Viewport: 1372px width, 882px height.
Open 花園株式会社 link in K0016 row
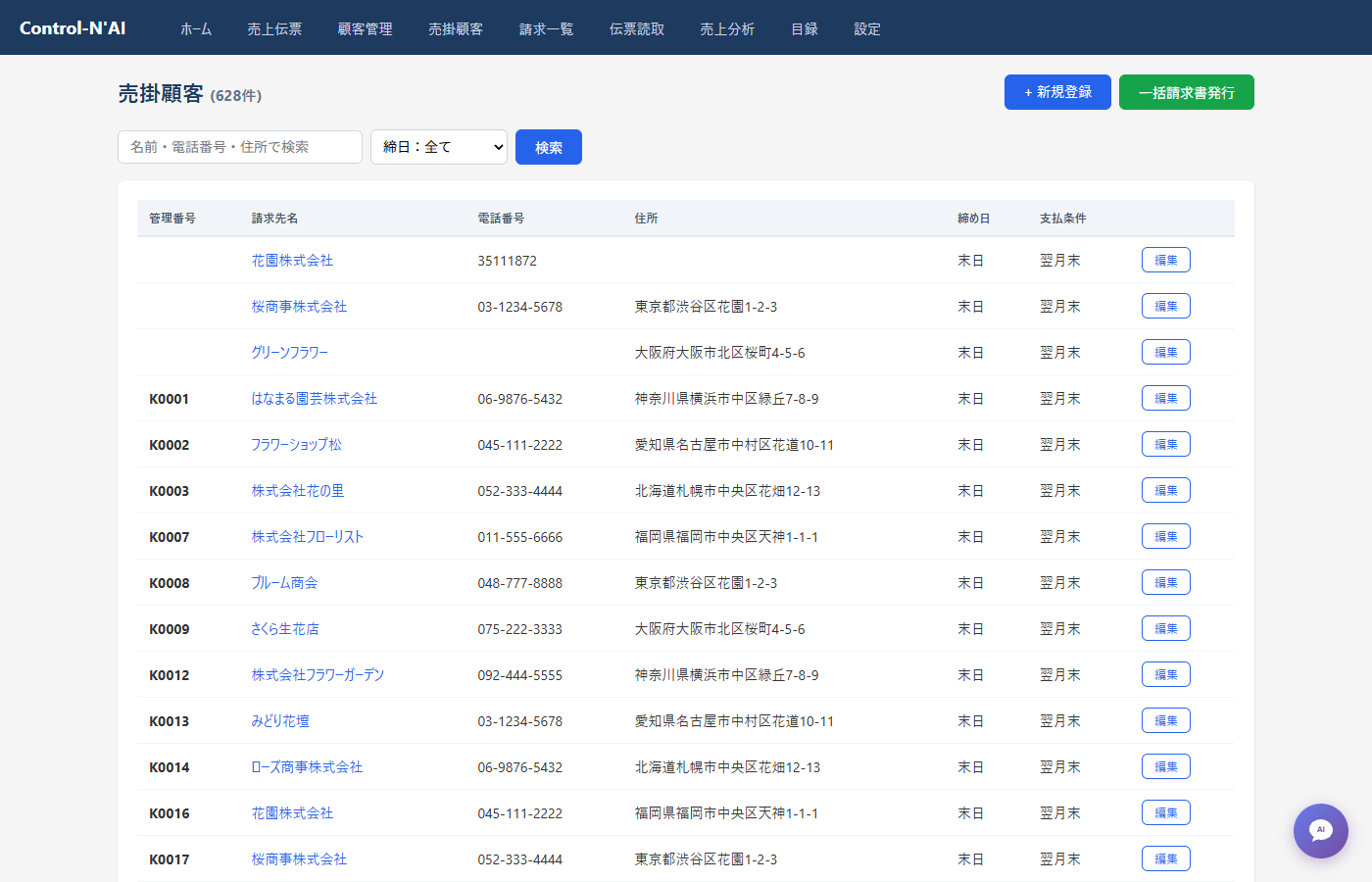[x=292, y=813]
